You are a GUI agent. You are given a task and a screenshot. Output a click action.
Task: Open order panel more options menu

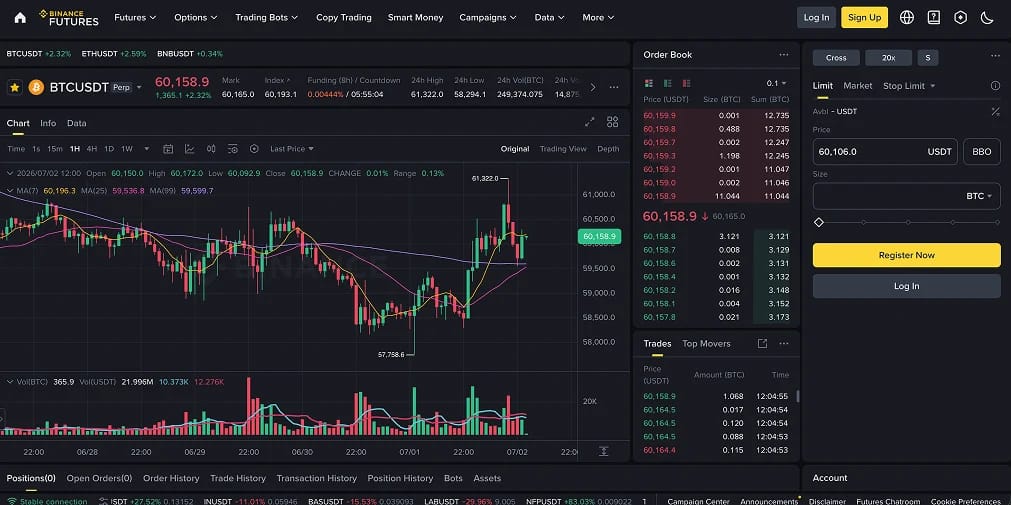coord(995,57)
